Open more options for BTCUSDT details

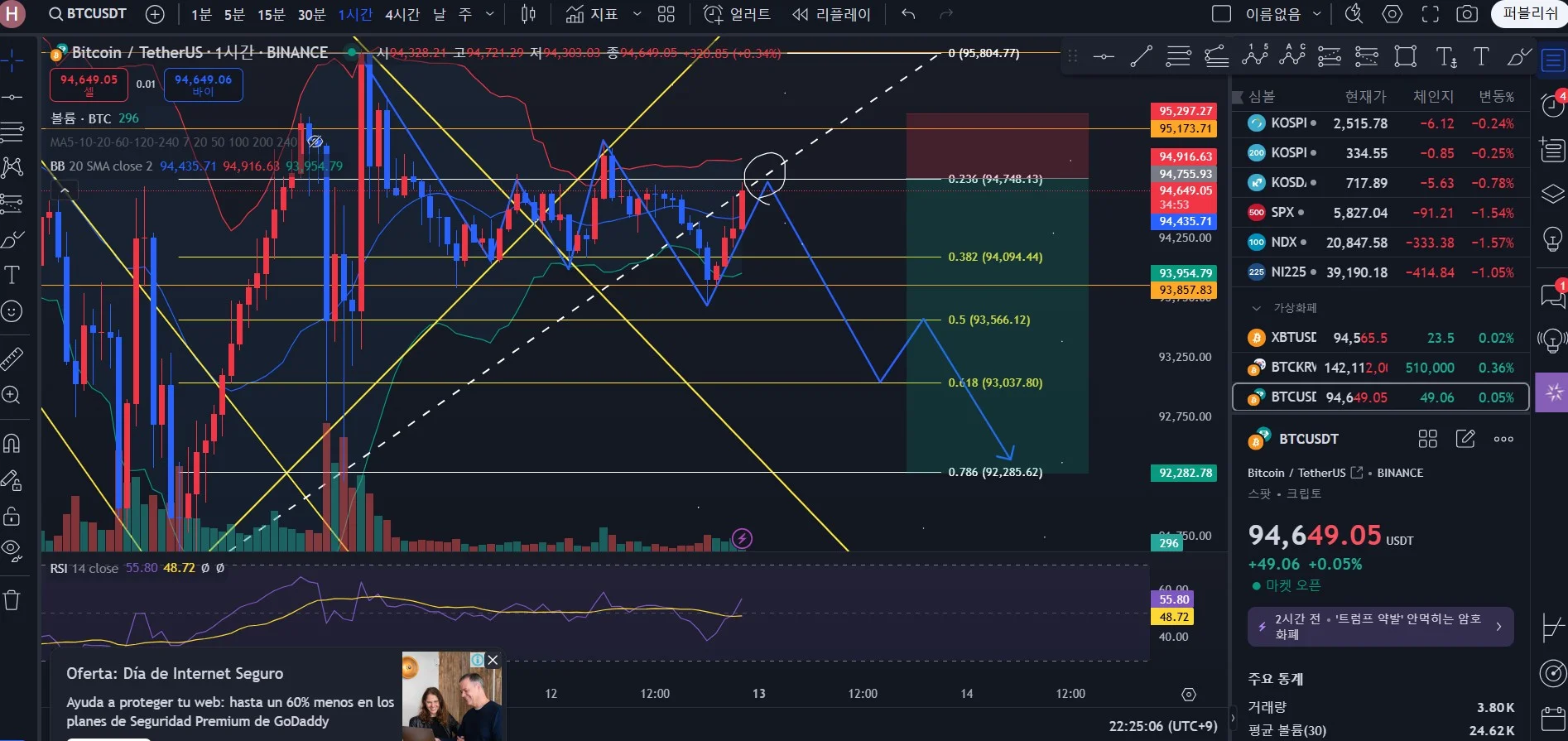(1503, 439)
